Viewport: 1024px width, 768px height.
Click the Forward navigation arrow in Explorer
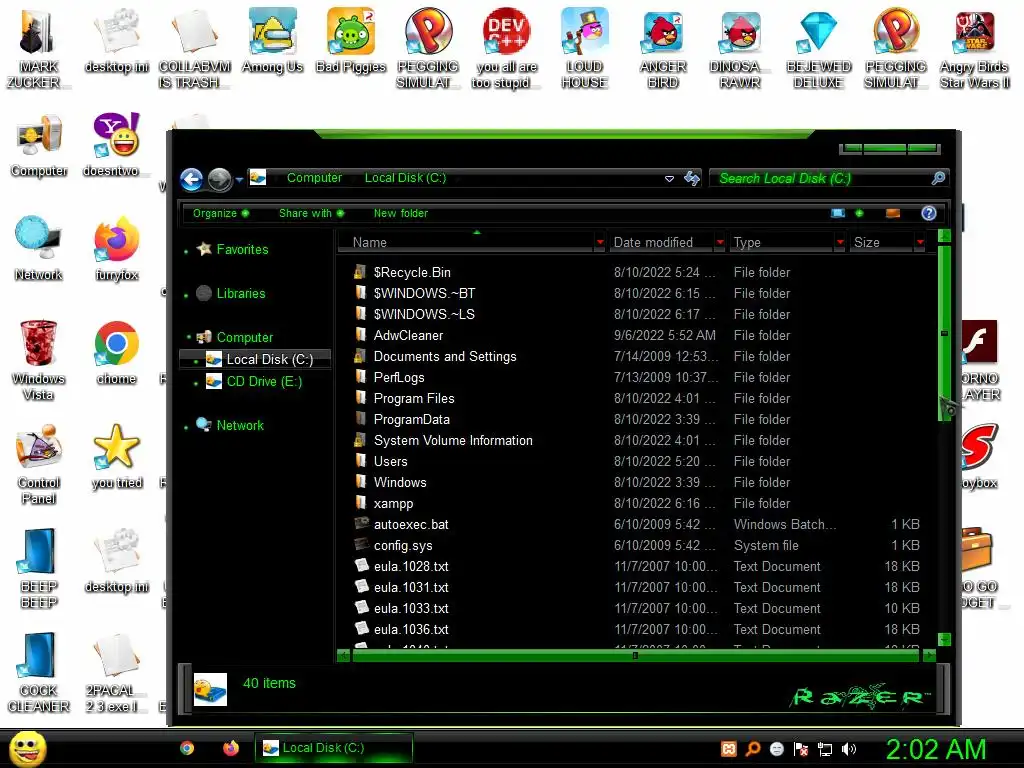[x=219, y=180]
